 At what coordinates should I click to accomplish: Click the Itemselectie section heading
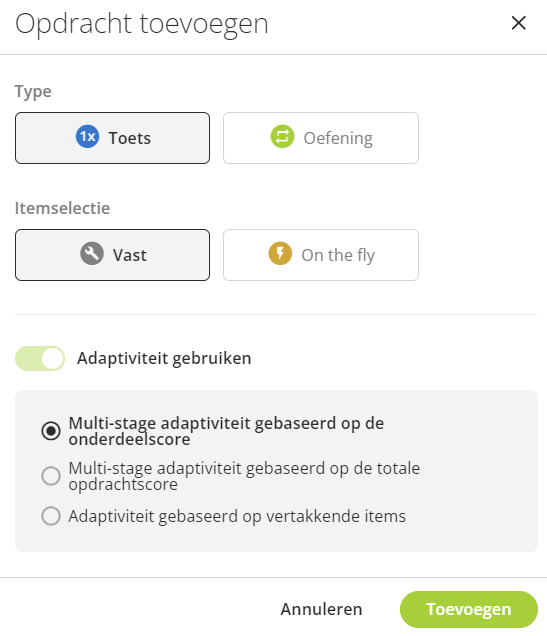pyautogui.click(x=62, y=208)
